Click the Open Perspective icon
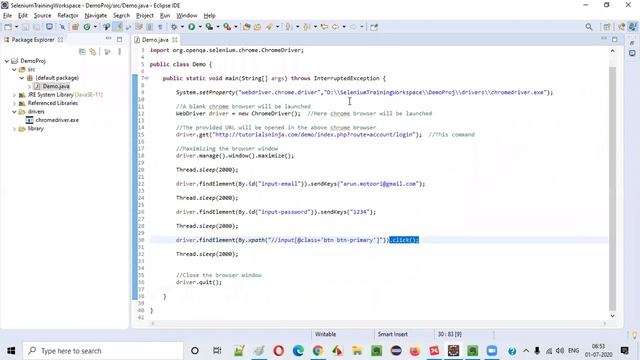This screenshot has height=360, width=640. coord(607,27)
